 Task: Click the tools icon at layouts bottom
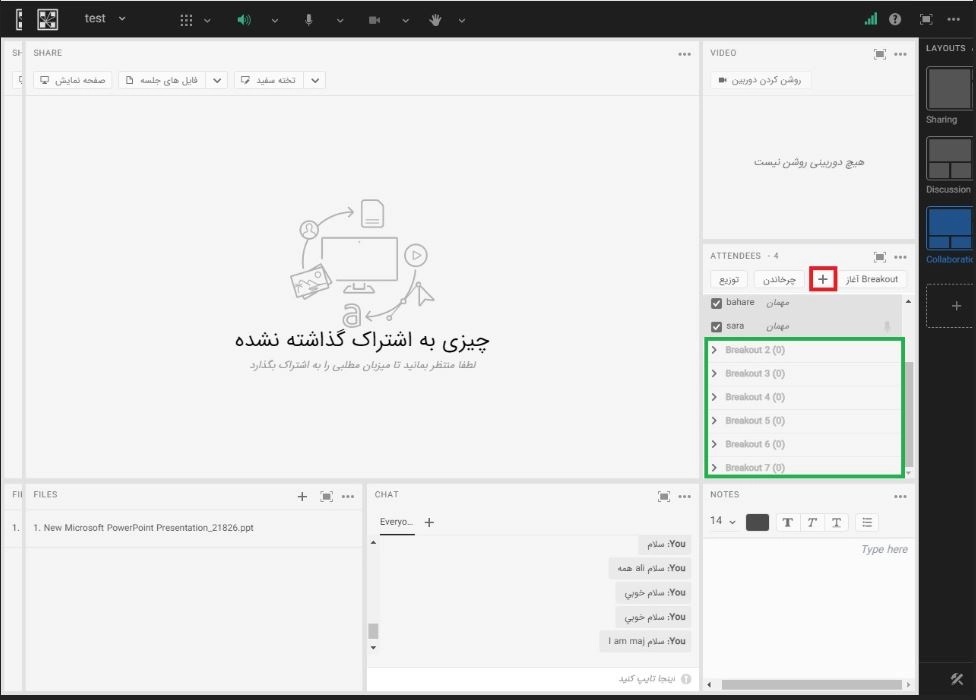point(957,679)
